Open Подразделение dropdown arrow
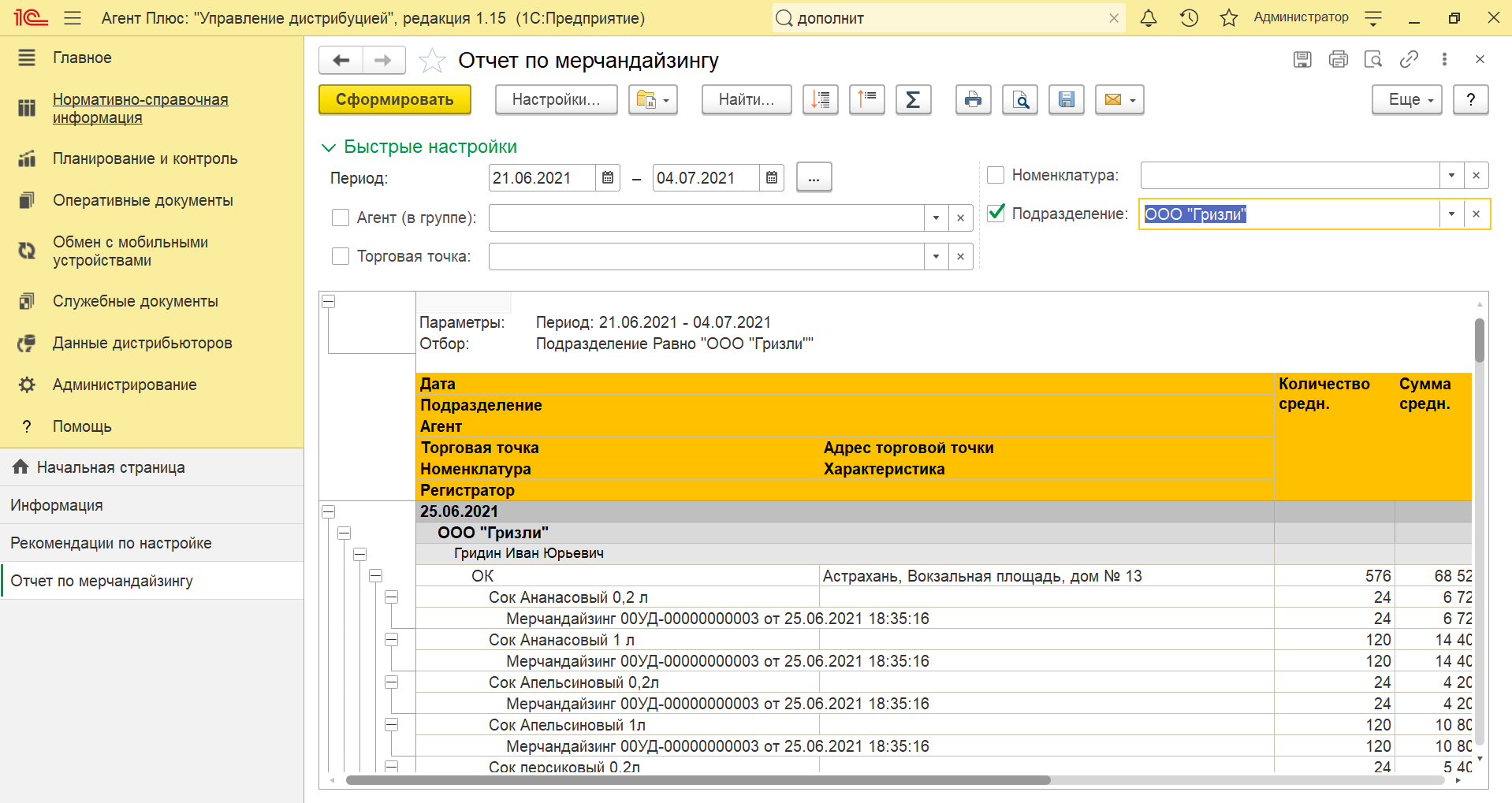 [1451, 214]
